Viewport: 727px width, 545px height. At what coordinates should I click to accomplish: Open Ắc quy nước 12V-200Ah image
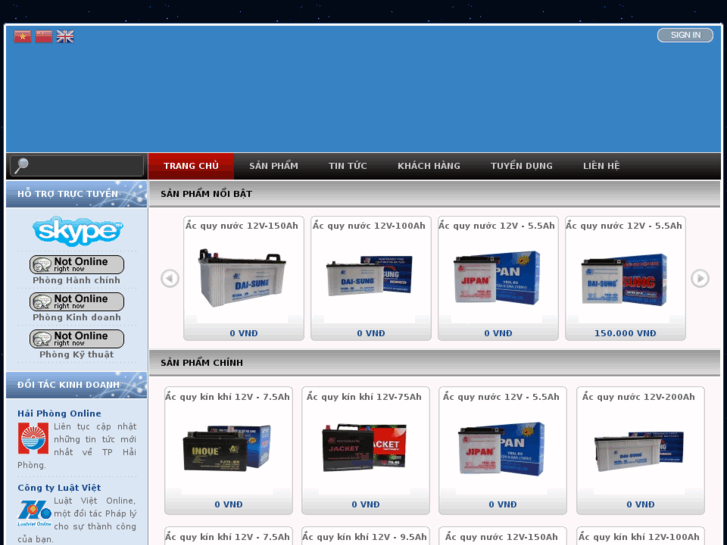[x=639, y=451]
